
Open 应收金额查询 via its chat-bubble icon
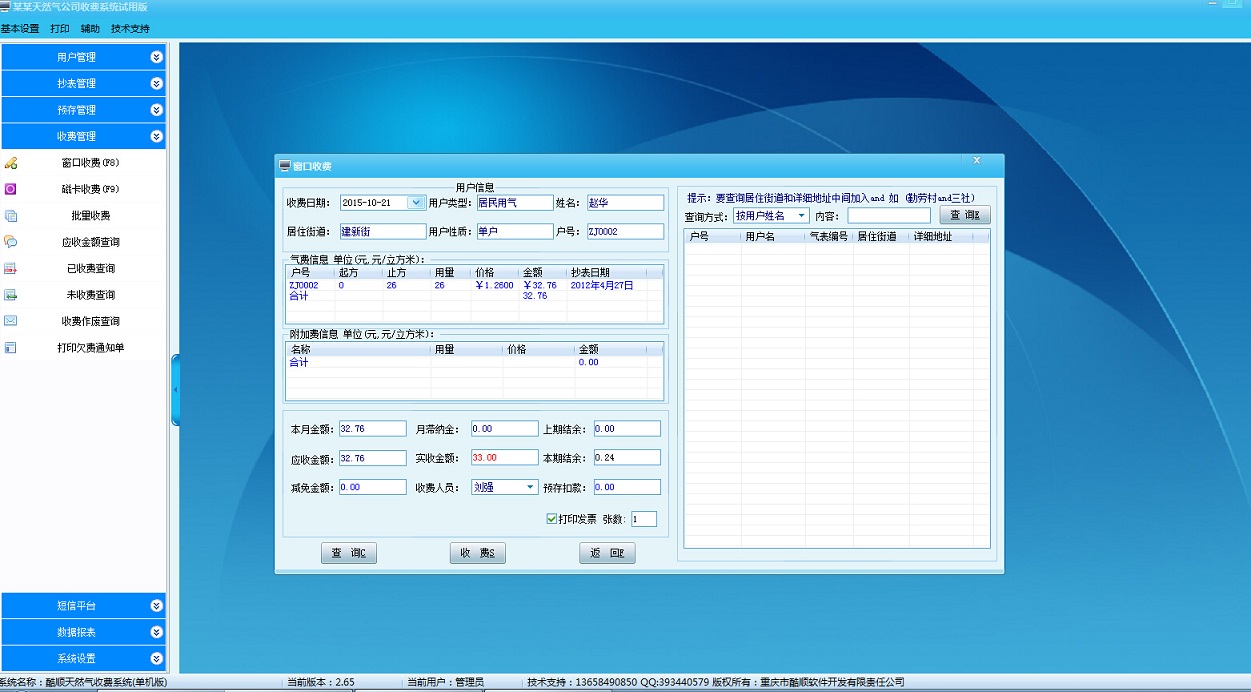coord(11,242)
